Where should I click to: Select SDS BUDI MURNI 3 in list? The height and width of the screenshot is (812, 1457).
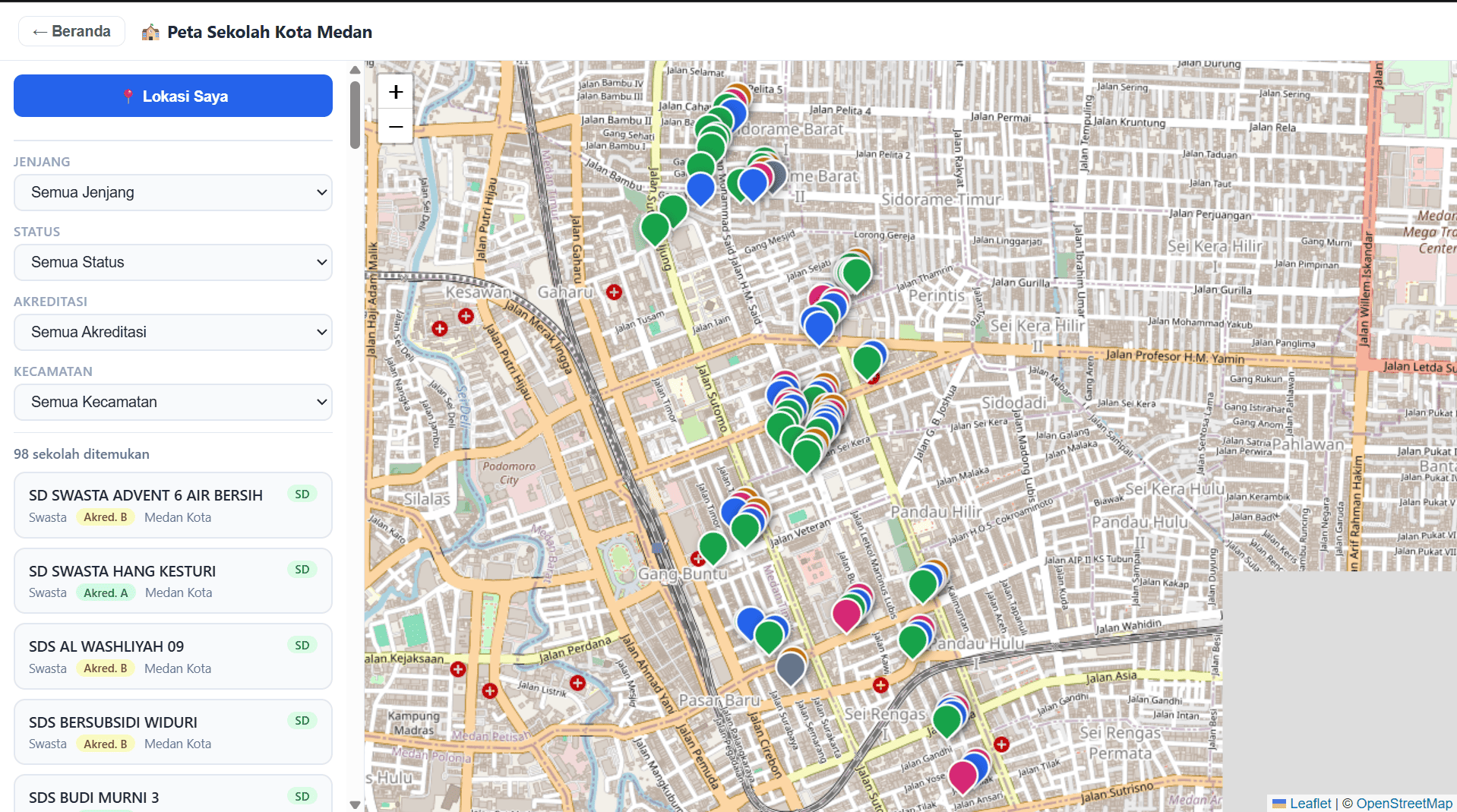(173, 794)
